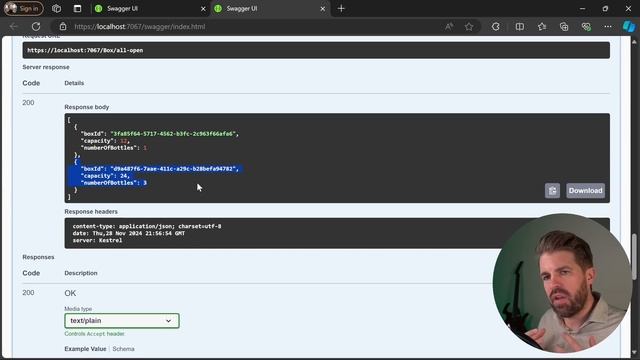Click the browser back arrow
Viewport: 640px width, 360px height.
click(13, 27)
